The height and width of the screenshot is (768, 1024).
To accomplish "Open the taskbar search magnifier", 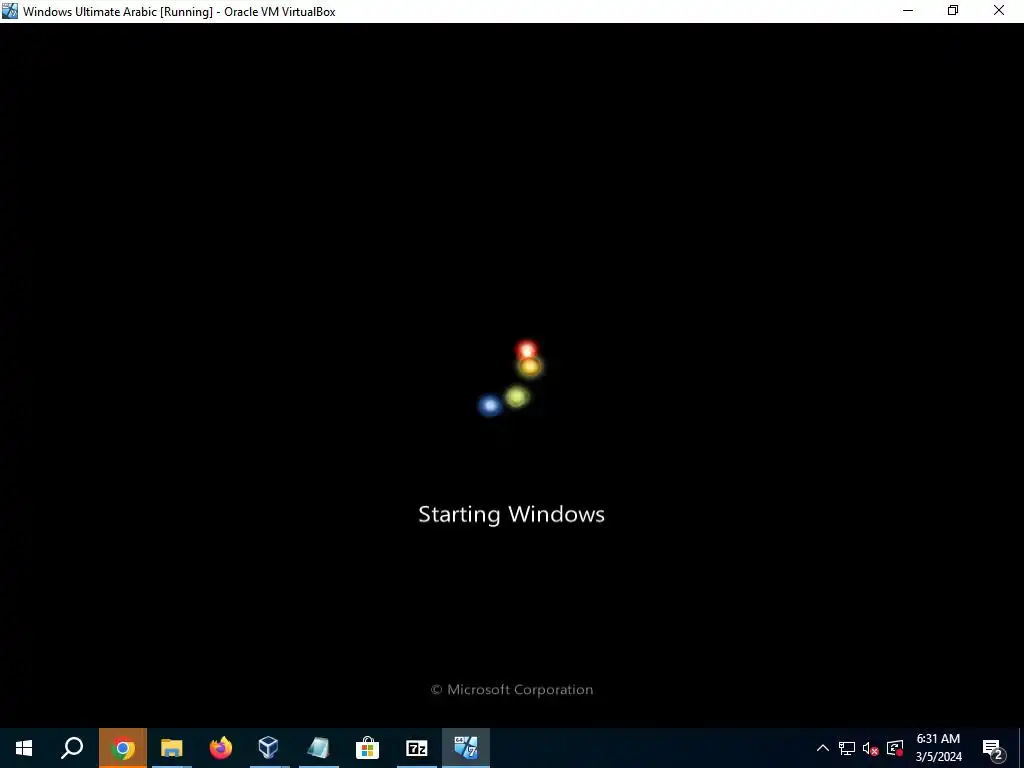I will pyautogui.click(x=72, y=748).
